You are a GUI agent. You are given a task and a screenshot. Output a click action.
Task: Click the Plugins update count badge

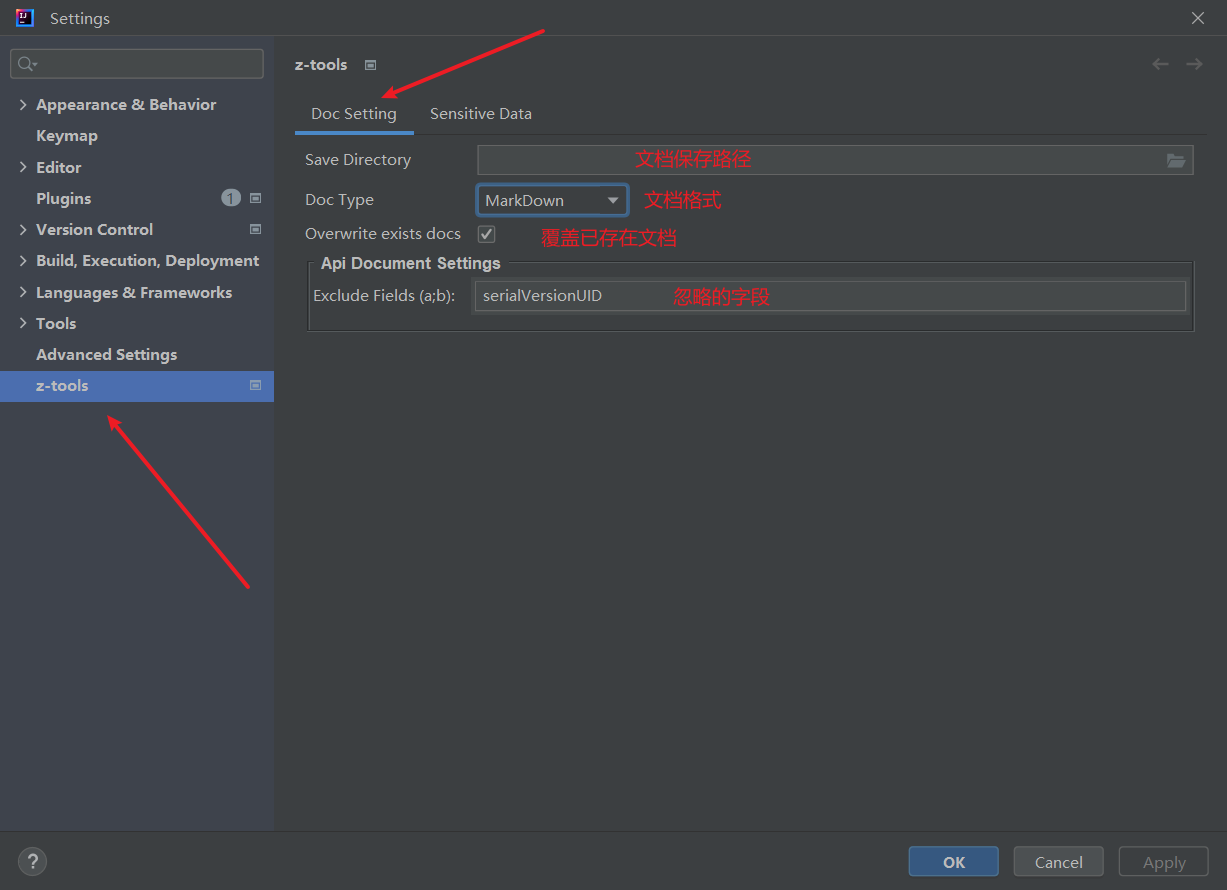click(x=231, y=198)
